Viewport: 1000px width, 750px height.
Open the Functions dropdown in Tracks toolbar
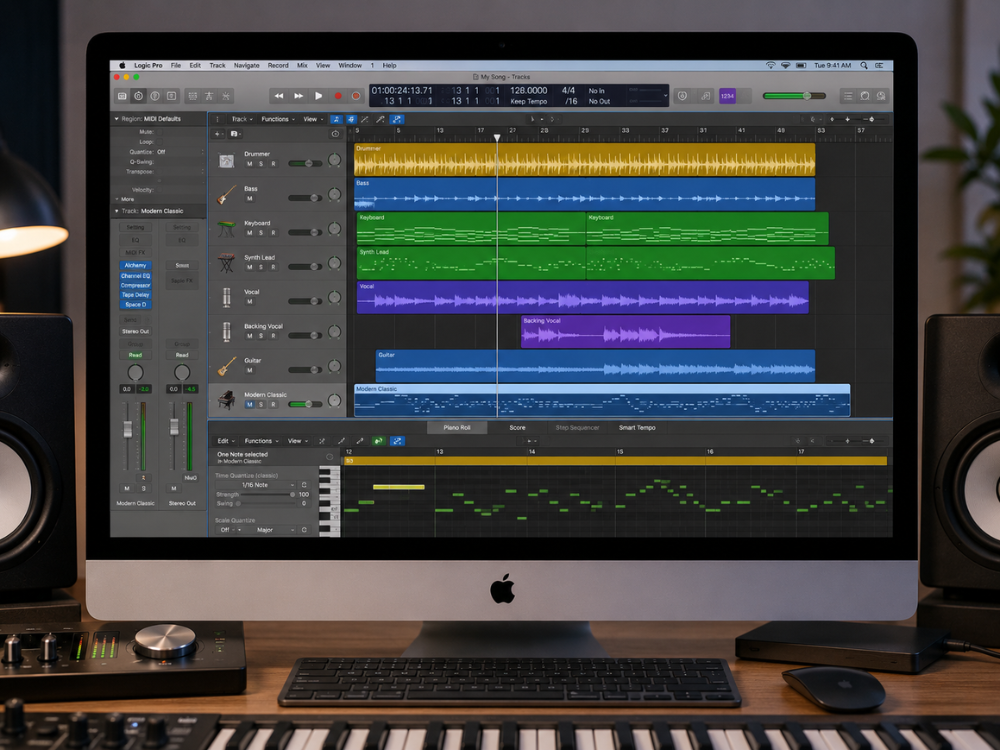[278, 119]
